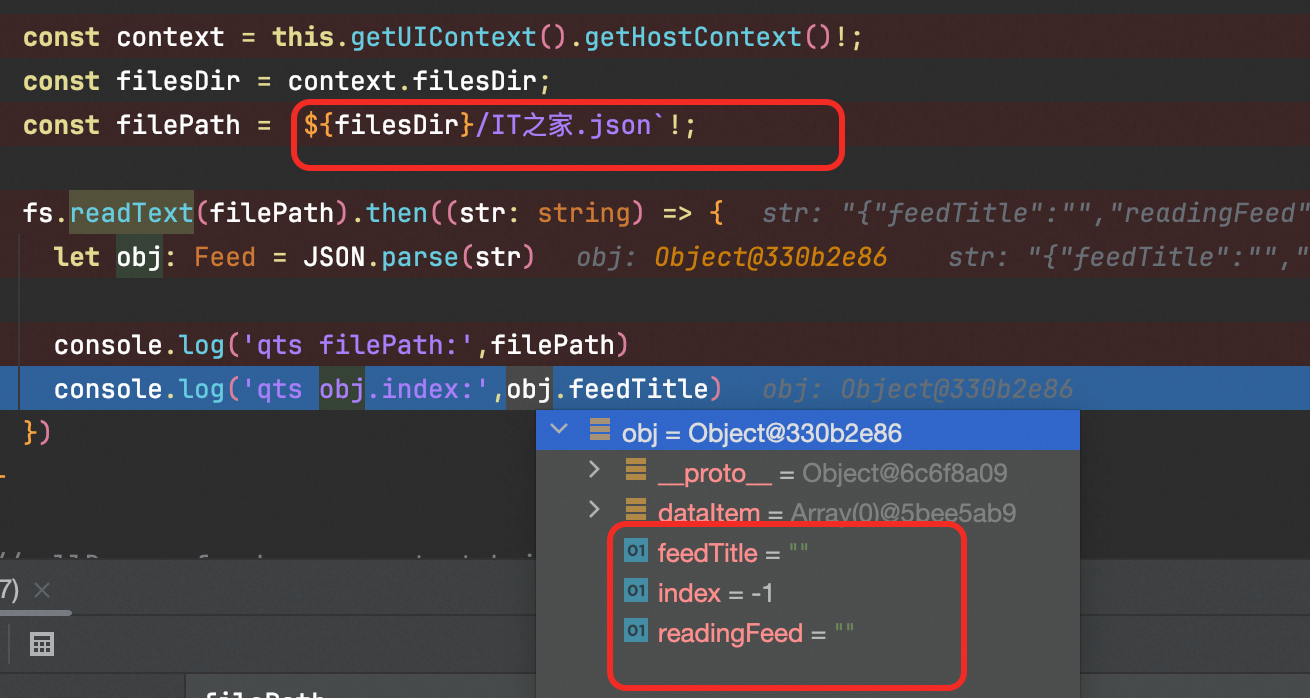Click the __proto__ object icon
This screenshot has height=698, width=1310.
pyautogui.click(x=636, y=471)
